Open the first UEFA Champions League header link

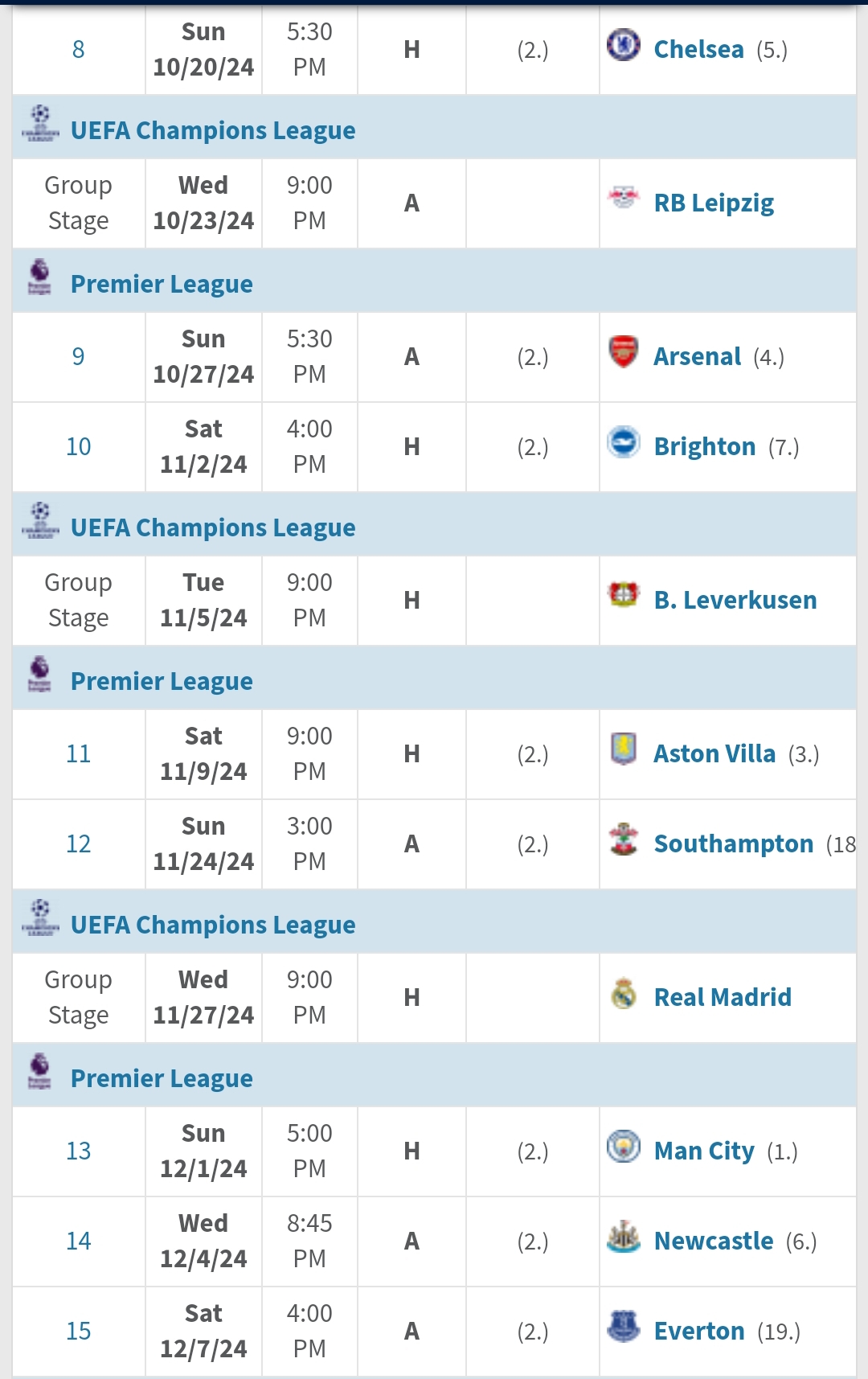213,130
